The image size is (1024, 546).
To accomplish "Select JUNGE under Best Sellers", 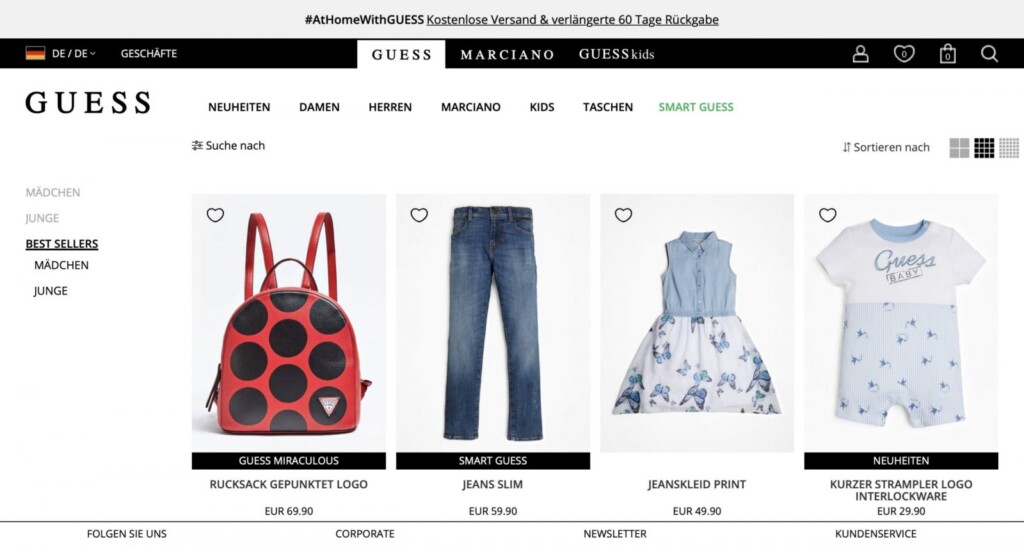I will [50, 291].
